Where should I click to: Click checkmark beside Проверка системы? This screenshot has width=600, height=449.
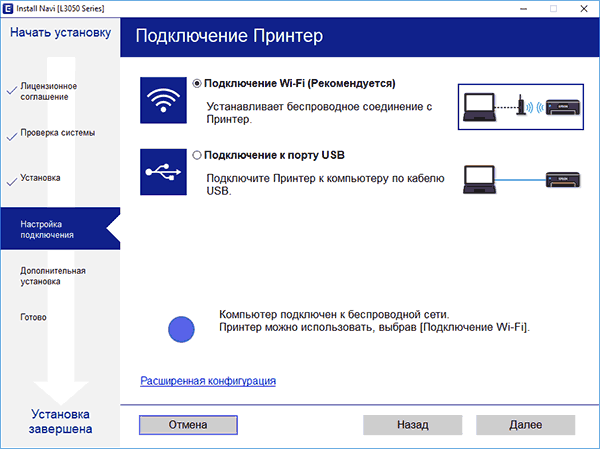tap(12, 136)
